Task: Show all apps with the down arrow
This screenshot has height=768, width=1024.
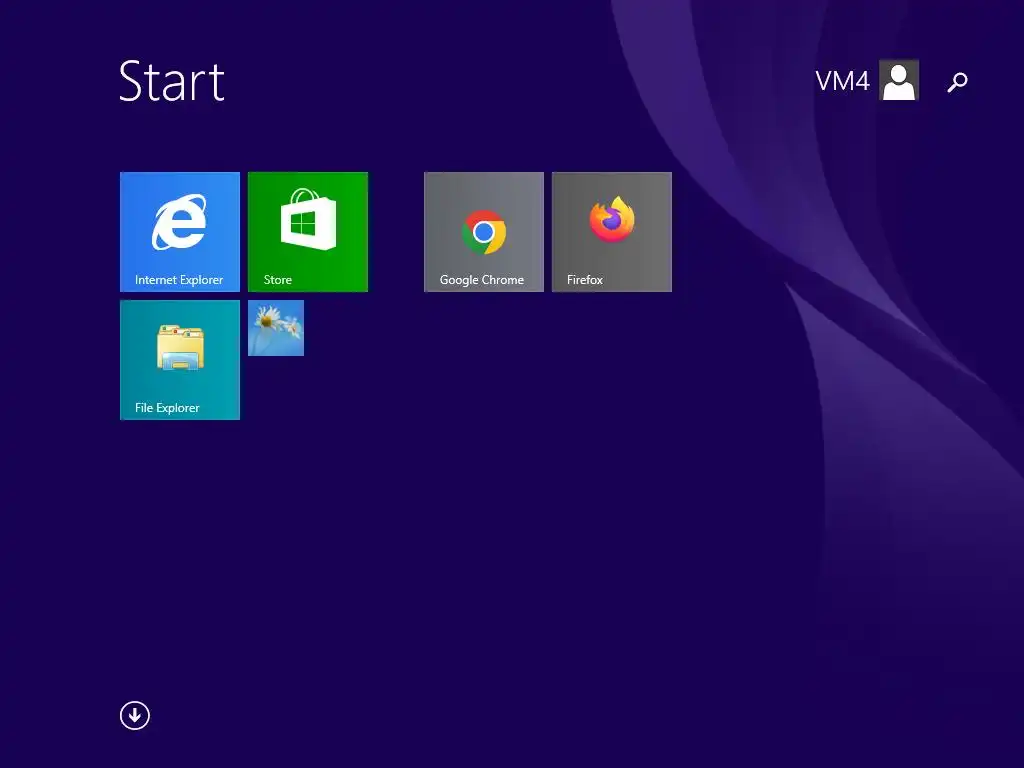Action: 135,715
